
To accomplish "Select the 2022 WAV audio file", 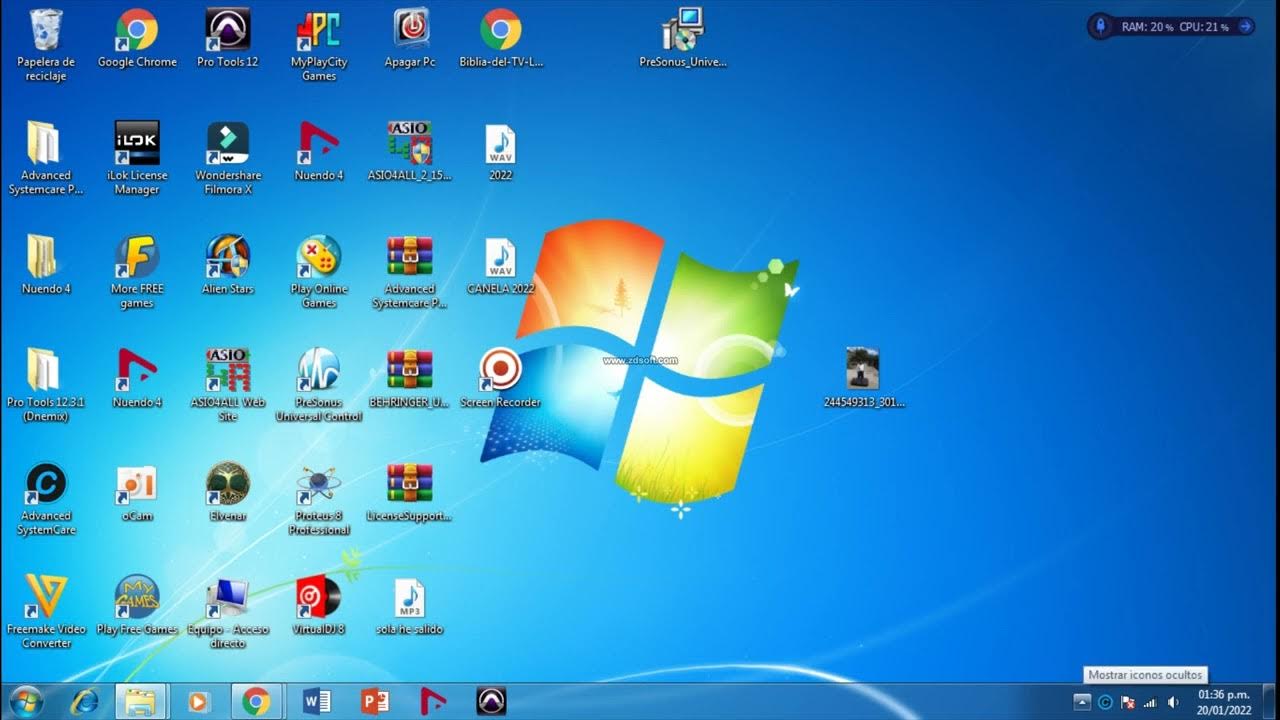I will click(501, 152).
